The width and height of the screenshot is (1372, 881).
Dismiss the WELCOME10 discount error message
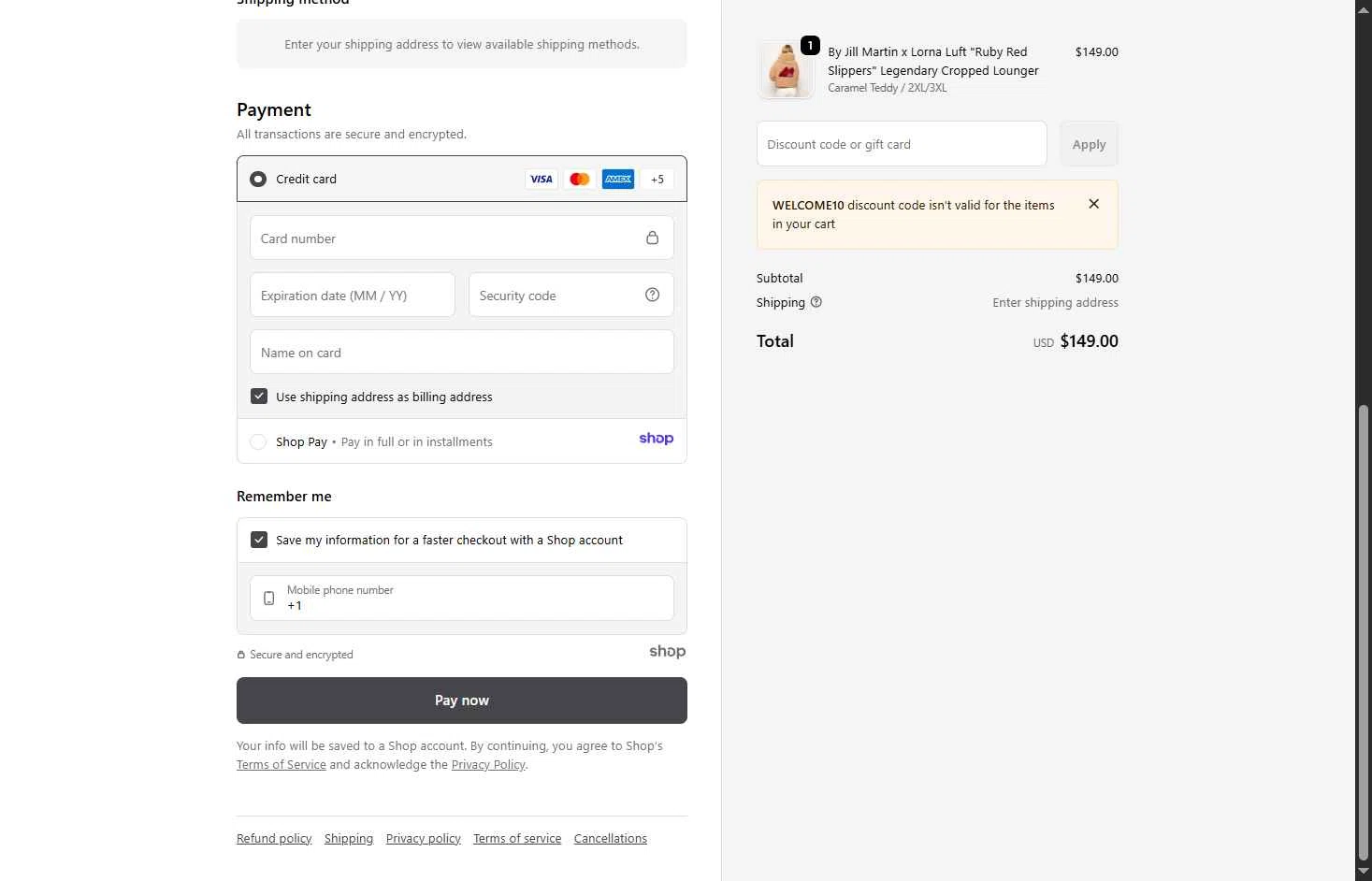(1093, 204)
